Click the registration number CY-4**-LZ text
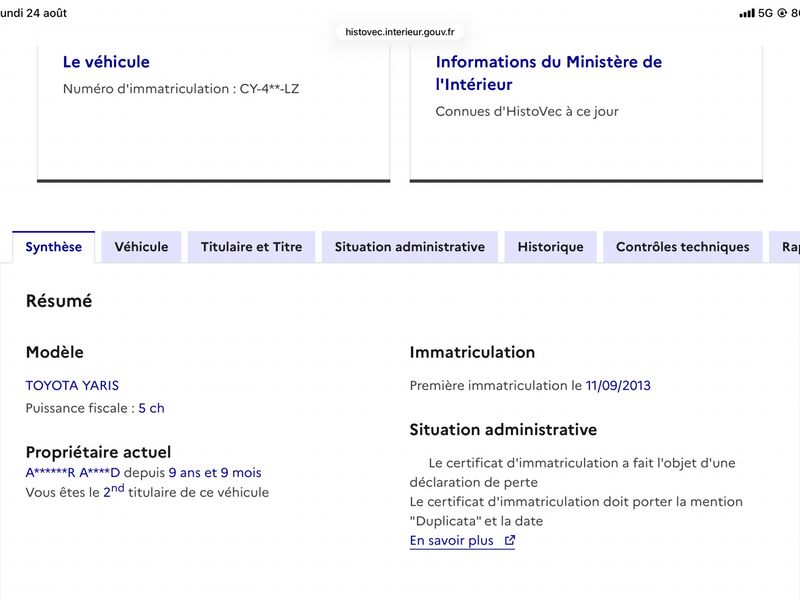The width and height of the screenshot is (800, 600). point(269,89)
